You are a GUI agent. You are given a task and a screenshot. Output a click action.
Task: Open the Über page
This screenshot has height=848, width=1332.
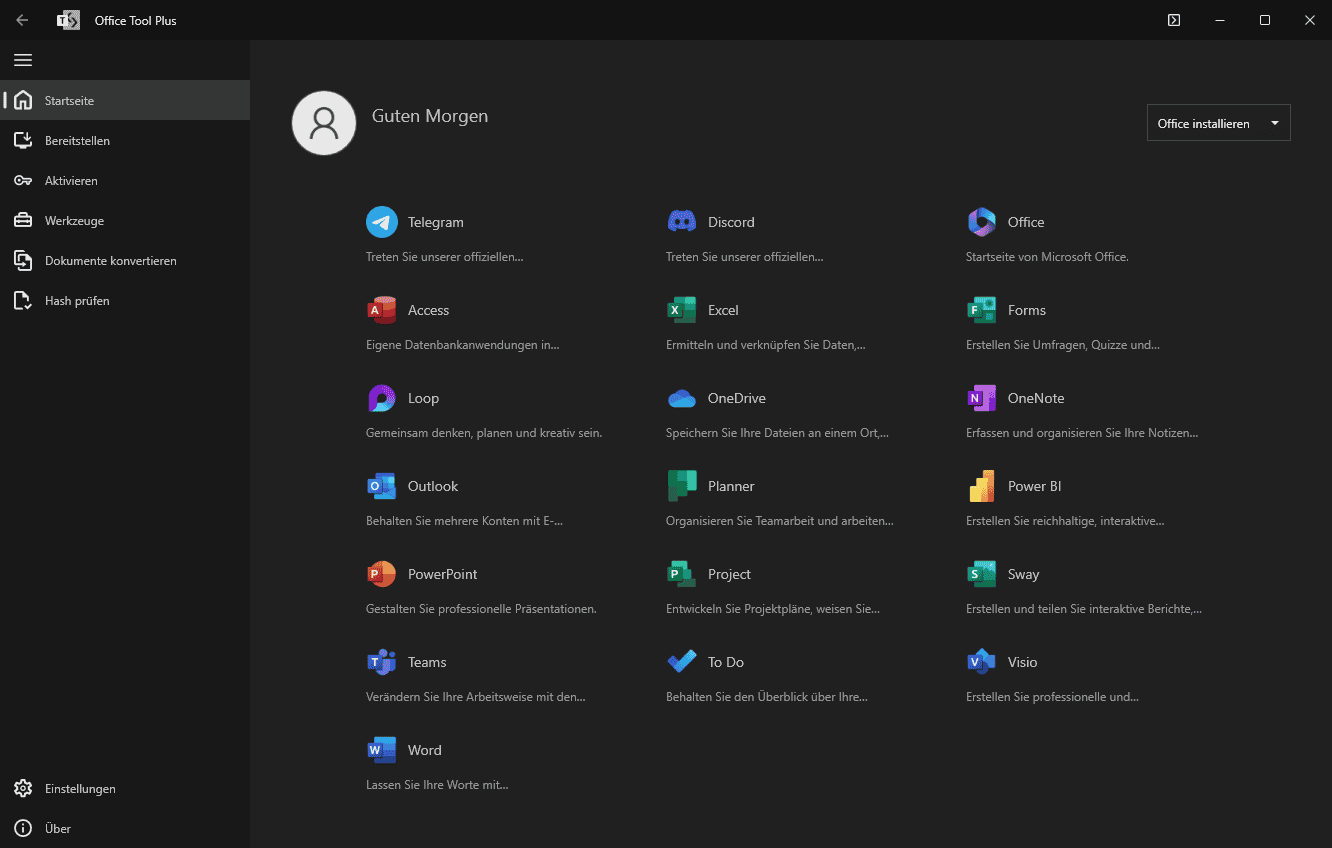pyautogui.click(x=125, y=828)
